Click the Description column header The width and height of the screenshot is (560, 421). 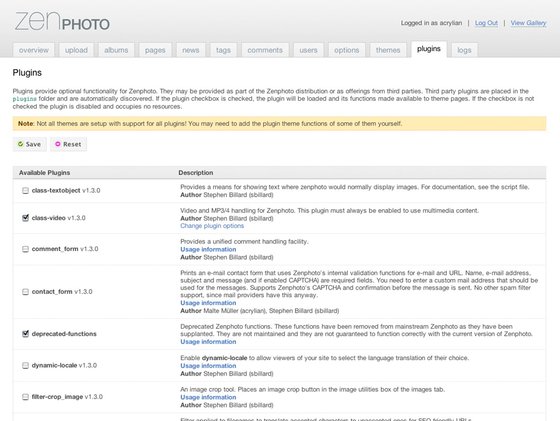(196, 172)
